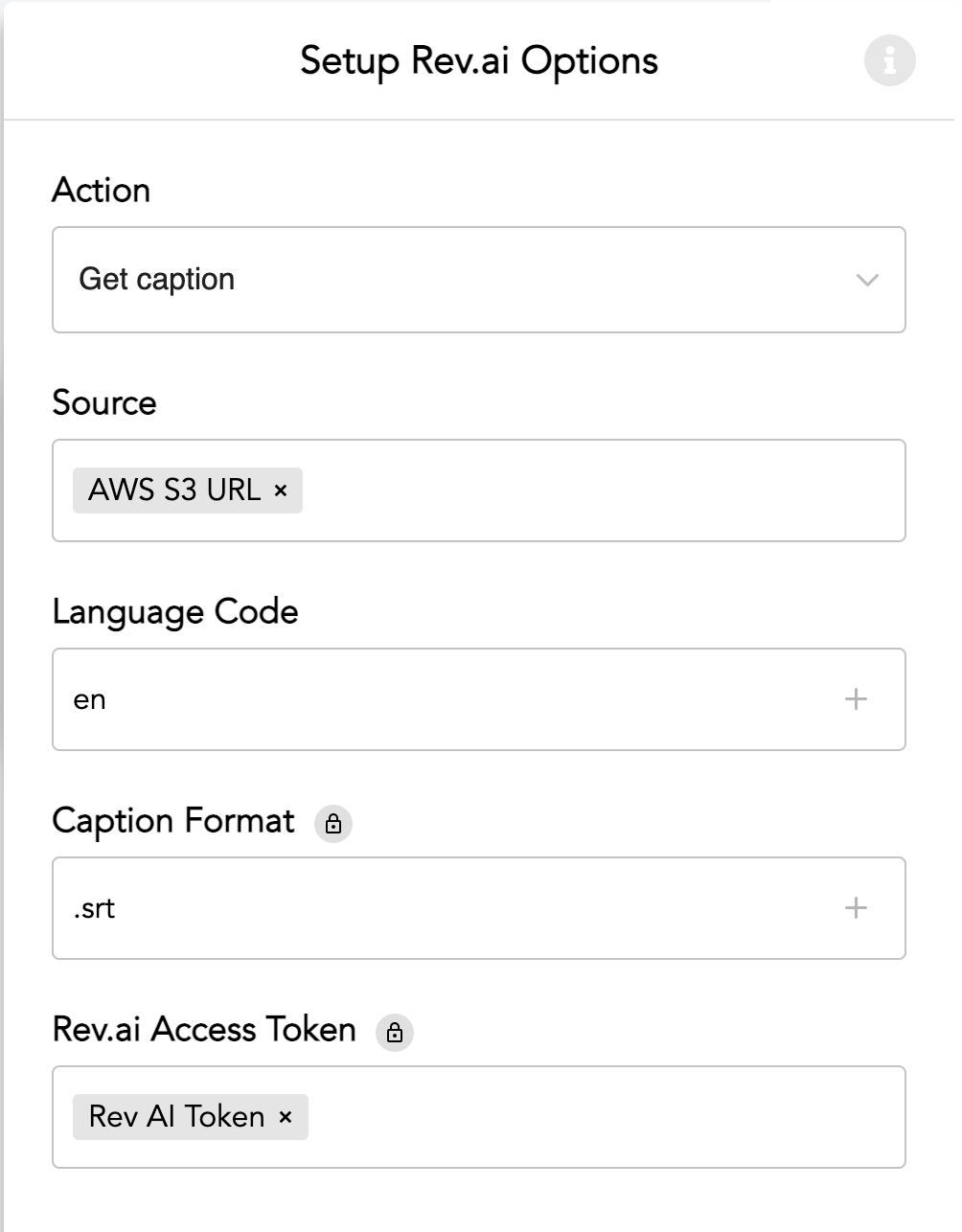This screenshot has width=962, height=1232.
Task: Click the Rev.ai Access Token label text
Action: pyautogui.click(x=204, y=1030)
